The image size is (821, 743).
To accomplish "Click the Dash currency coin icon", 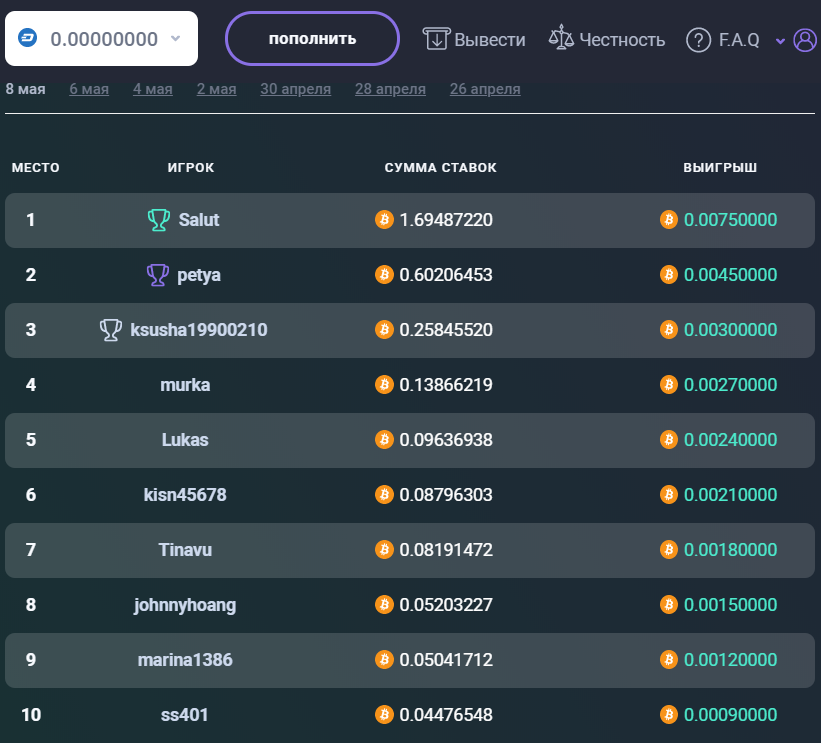I will pos(28,38).
